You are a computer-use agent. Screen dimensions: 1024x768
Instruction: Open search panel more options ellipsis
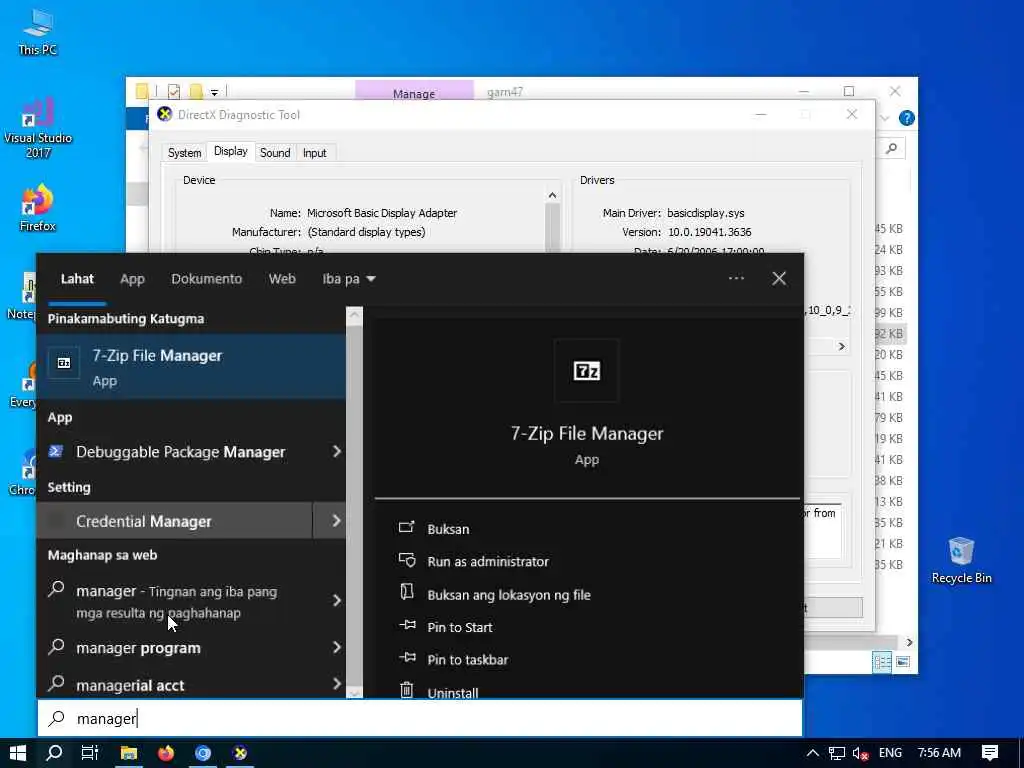click(736, 278)
